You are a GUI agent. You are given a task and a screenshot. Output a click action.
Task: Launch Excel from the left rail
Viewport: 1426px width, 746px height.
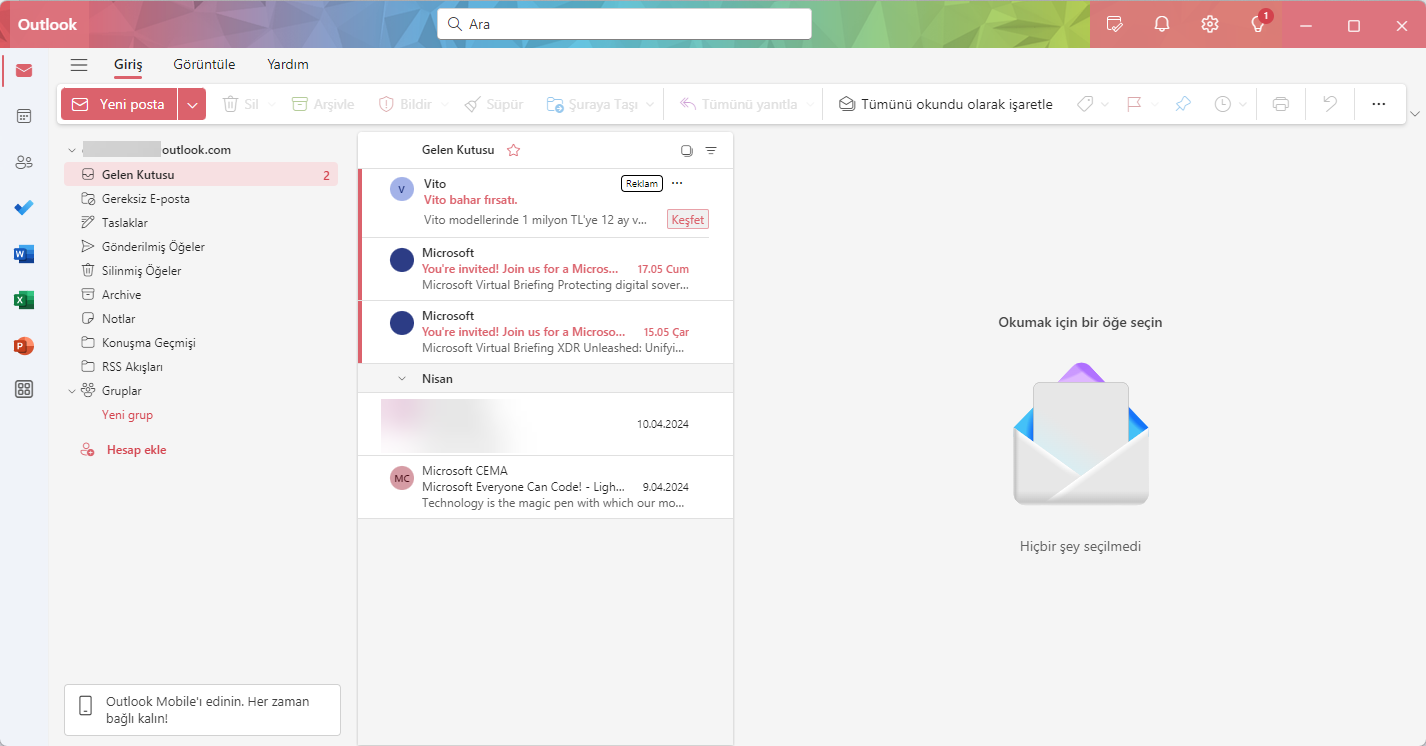[24, 300]
